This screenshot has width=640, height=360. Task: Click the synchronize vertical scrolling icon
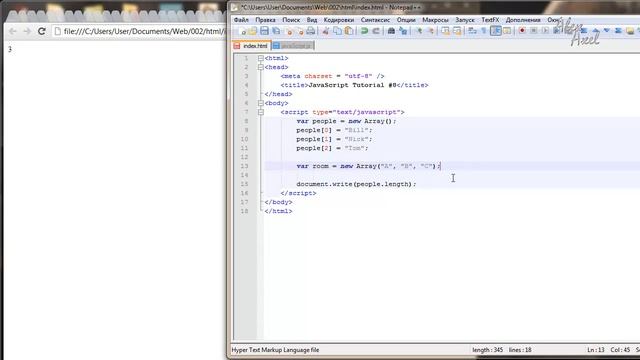click(x=445, y=31)
